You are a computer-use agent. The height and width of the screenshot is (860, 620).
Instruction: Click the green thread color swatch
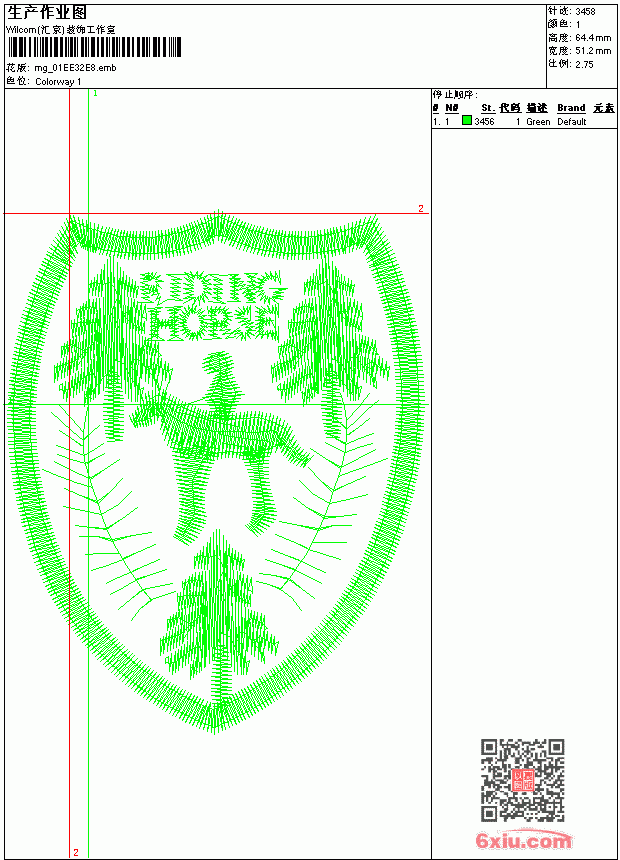[466, 121]
